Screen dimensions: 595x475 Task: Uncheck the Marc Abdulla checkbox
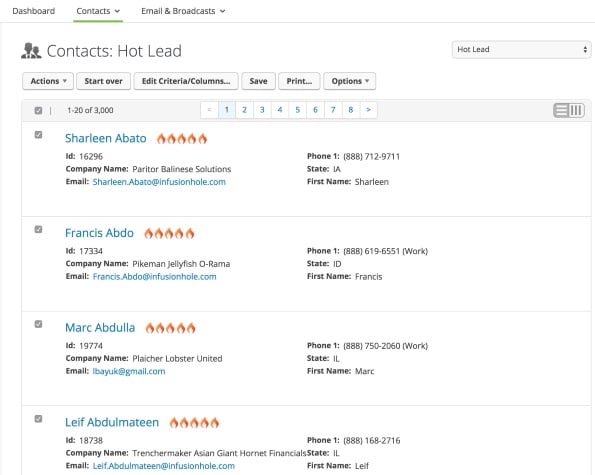tap(38, 324)
